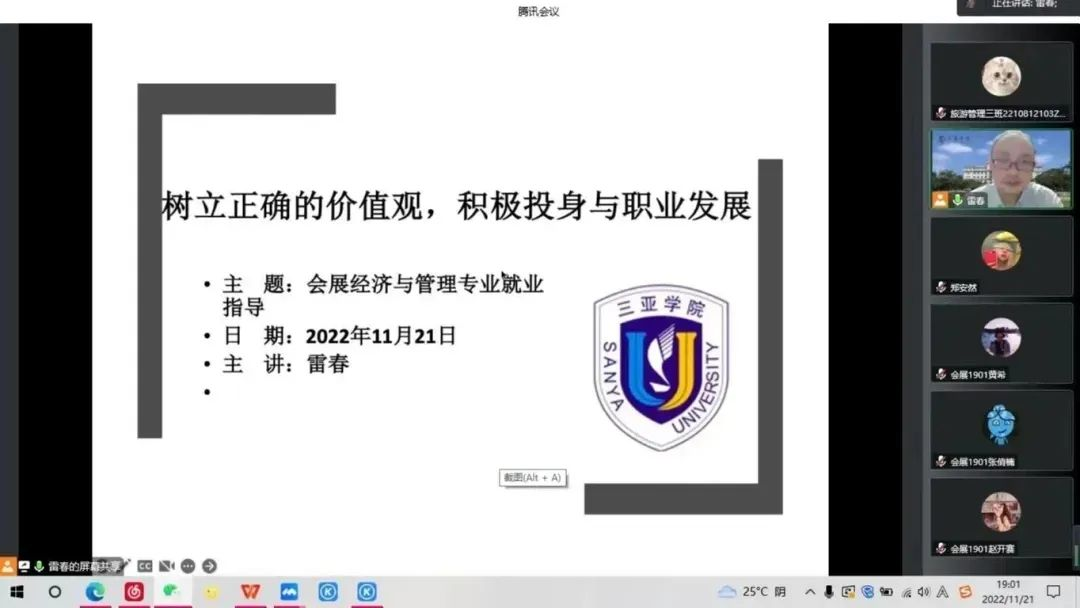Open NetEase Cloud Music red taskbar icon
The width and height of the screenshot is (1080, 608).
tap(134, 592)
